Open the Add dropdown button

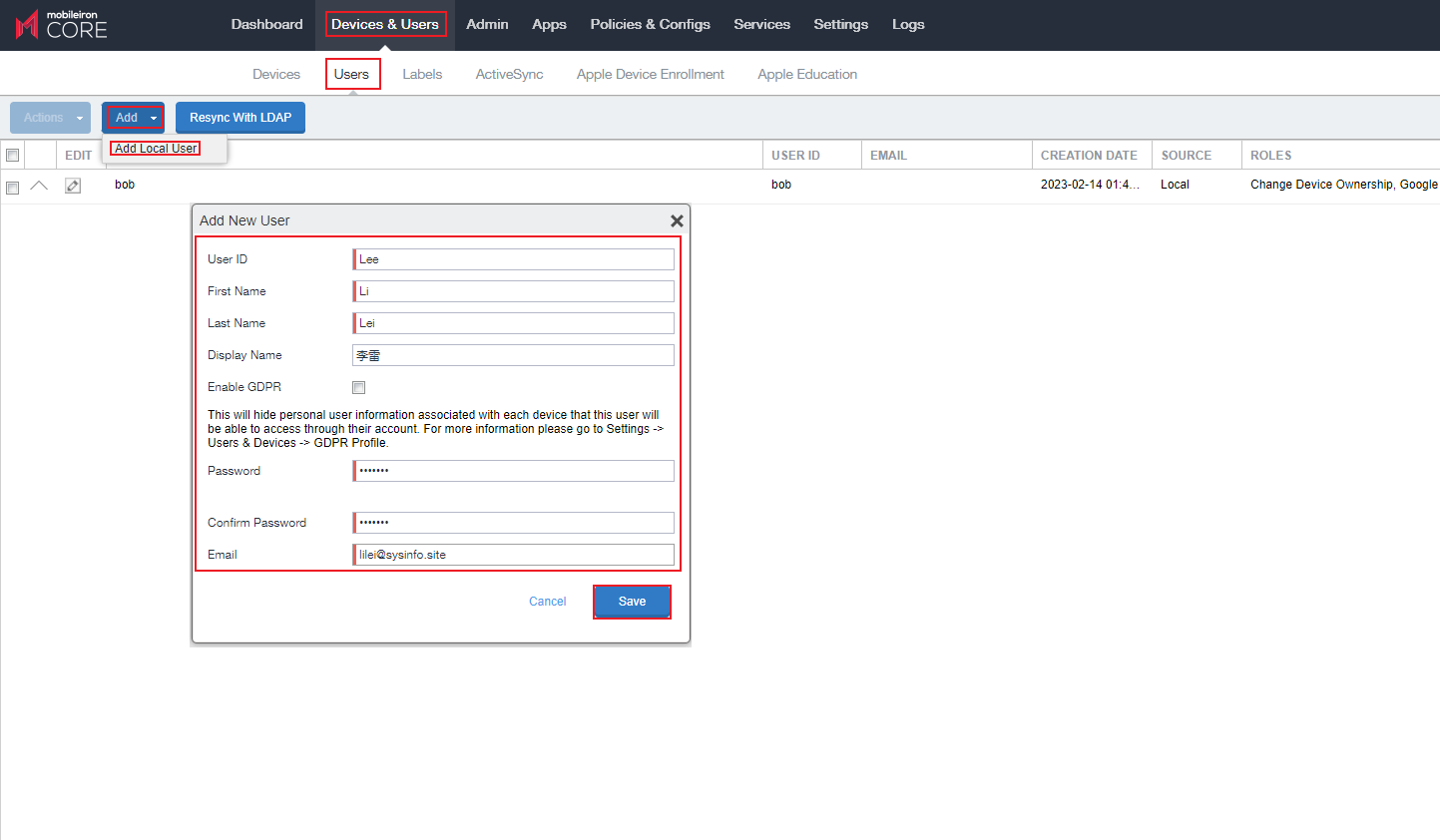click(134, 118)
